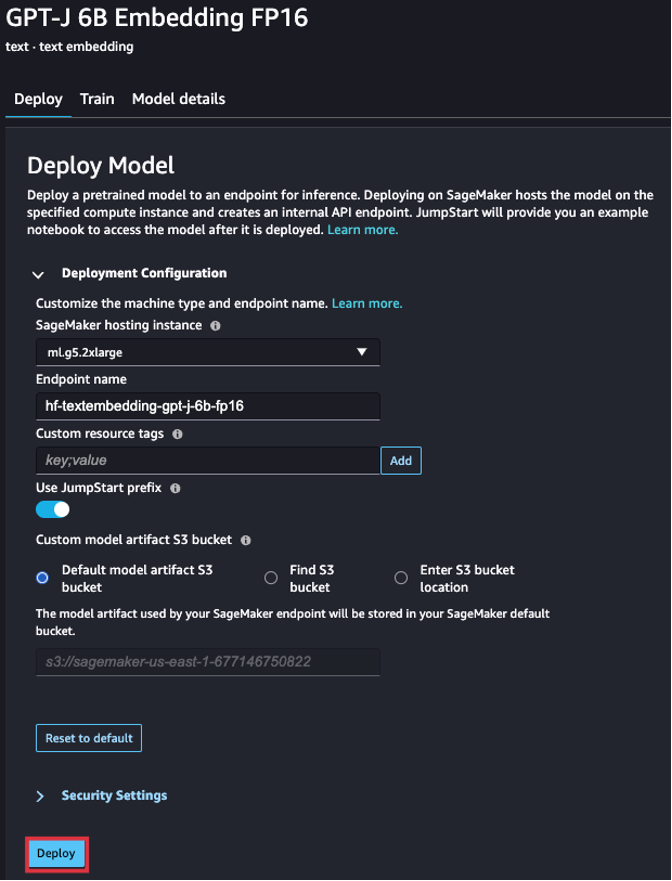
Task: Open the ml.g5.2xlarge instance dropdown
Action: [208, 352]
